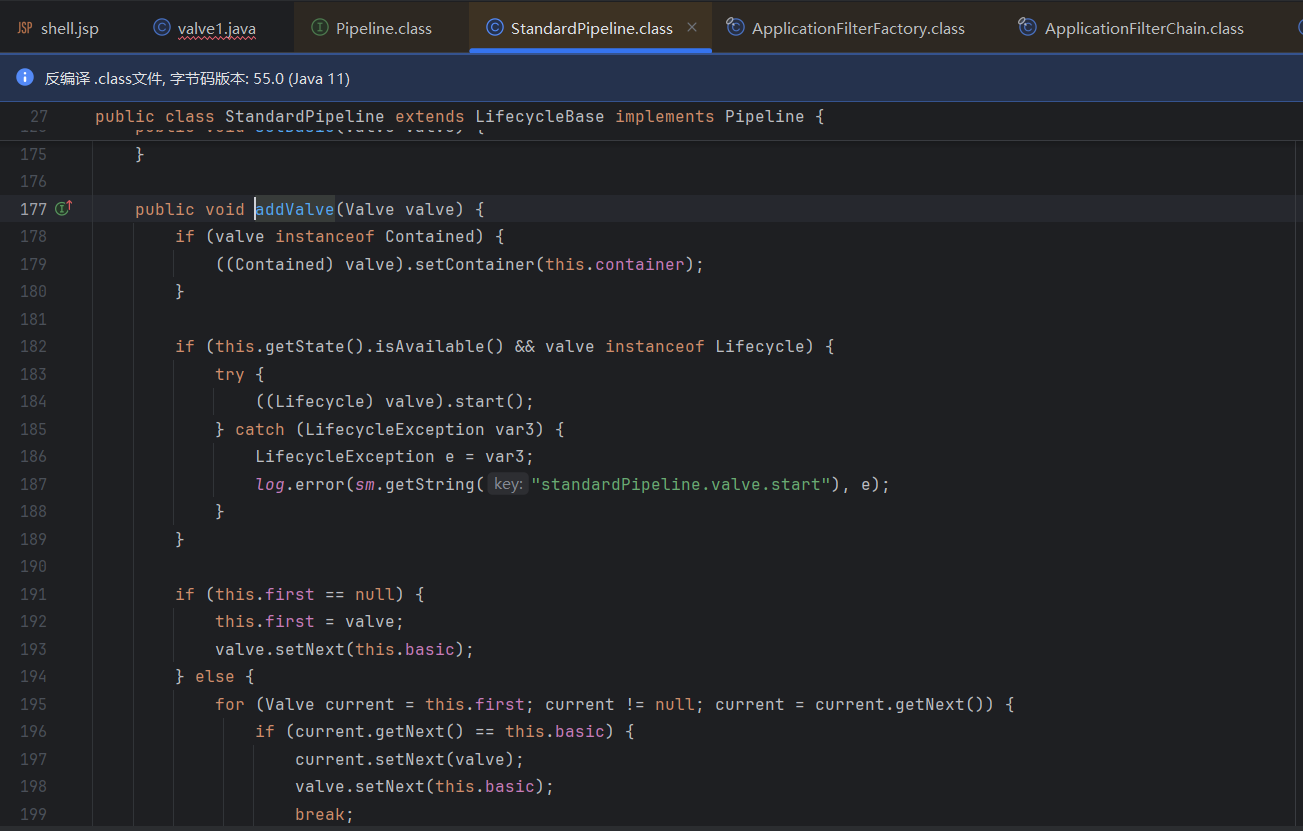
Task: Click LifecycleBase in the class header
Action: (539, 117)
